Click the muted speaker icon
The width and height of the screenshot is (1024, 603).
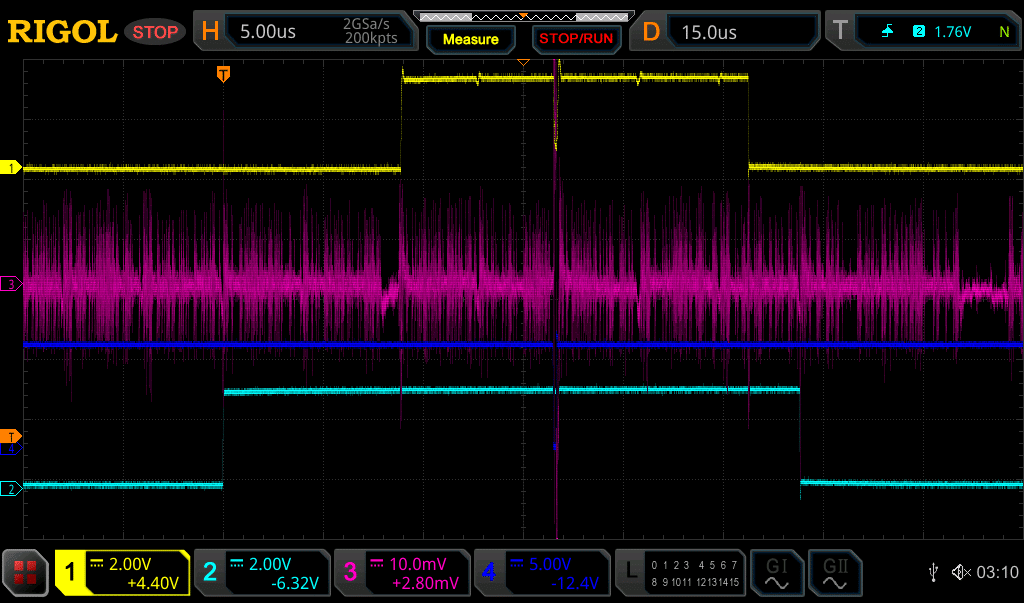[x=961, y=572]
